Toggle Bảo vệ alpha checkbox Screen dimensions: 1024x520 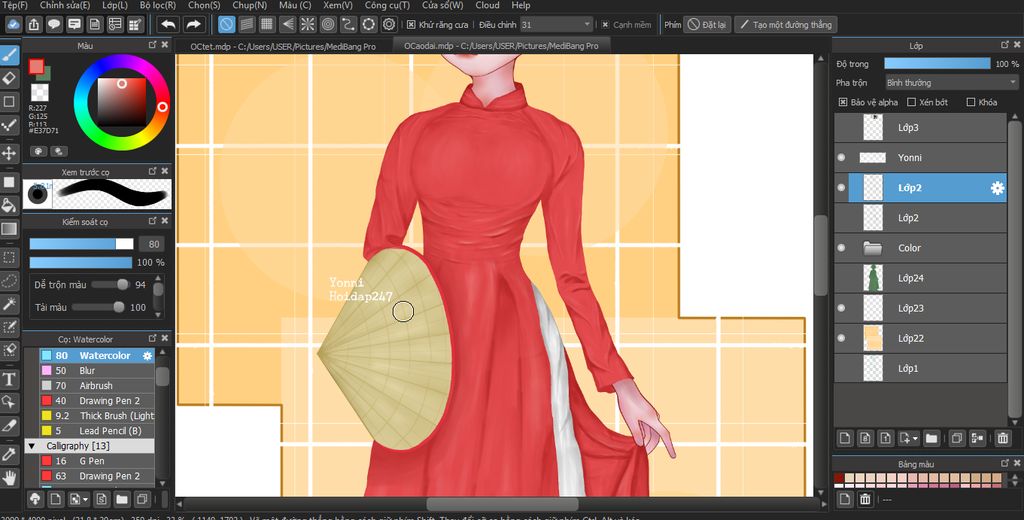[843, 103]
